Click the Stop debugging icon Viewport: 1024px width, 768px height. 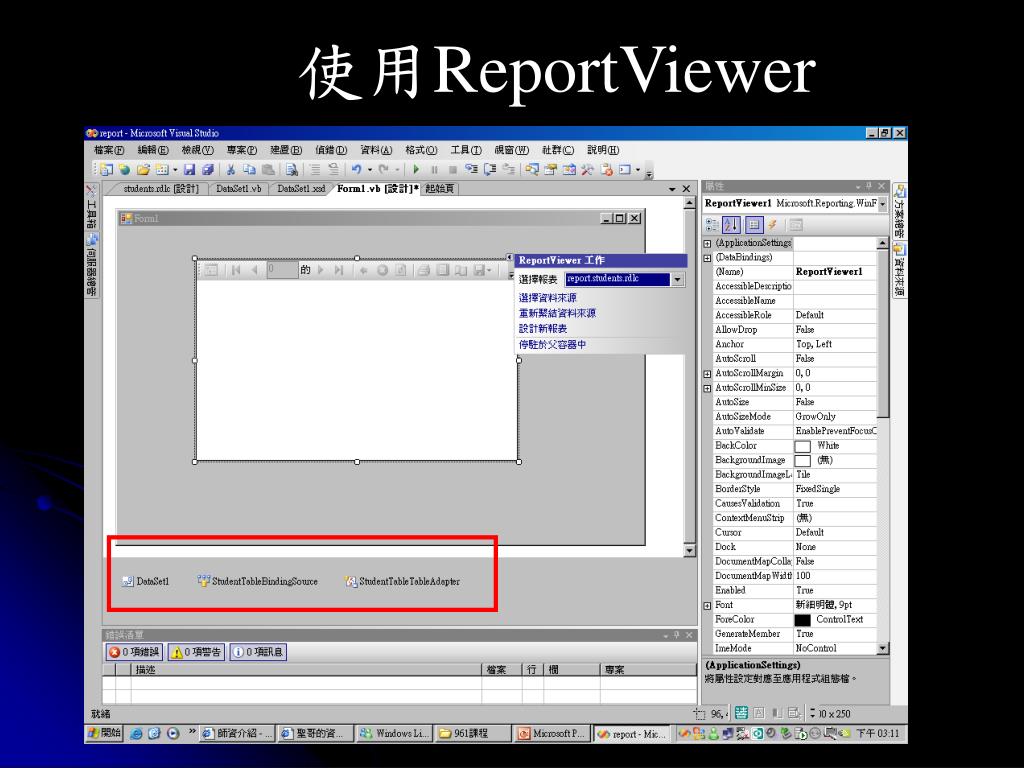pos(453,170)
